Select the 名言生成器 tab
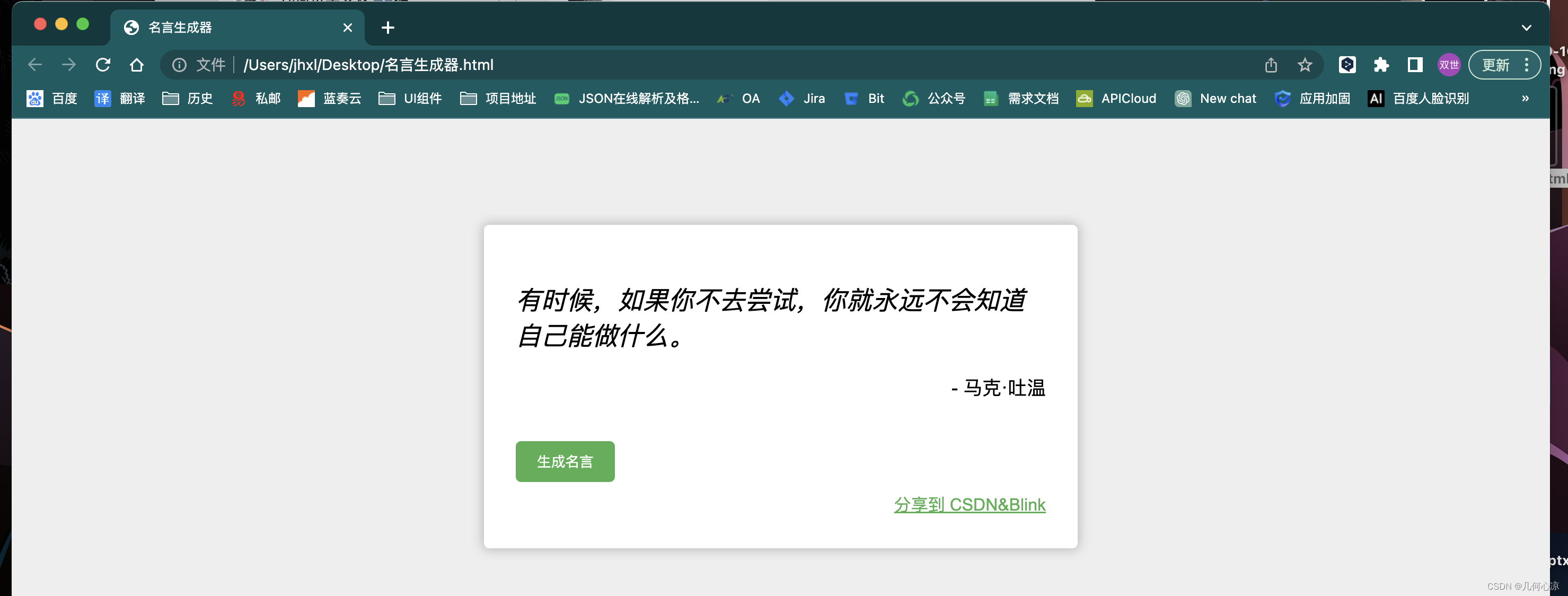Screen dimensions: 1568x596 [237, 28]
